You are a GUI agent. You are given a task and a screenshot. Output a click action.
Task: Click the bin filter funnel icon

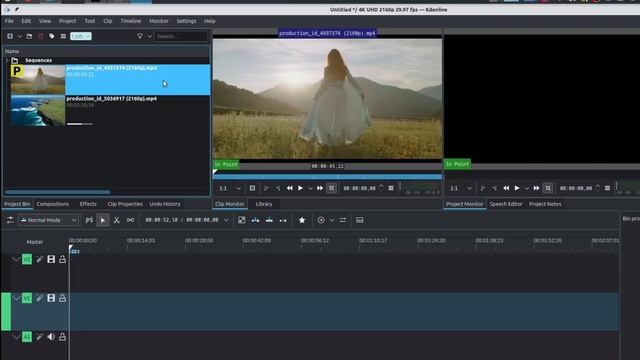click(140, 36)
